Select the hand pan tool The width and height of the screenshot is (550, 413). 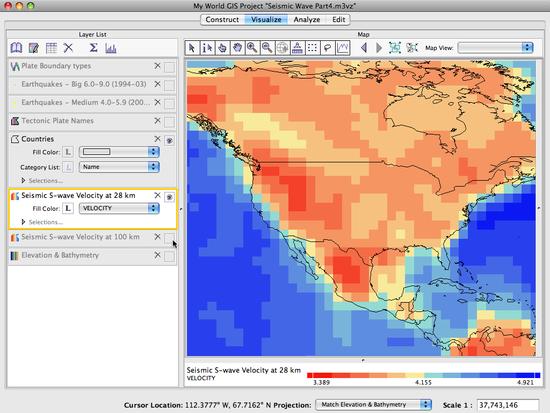click(237, 48)
